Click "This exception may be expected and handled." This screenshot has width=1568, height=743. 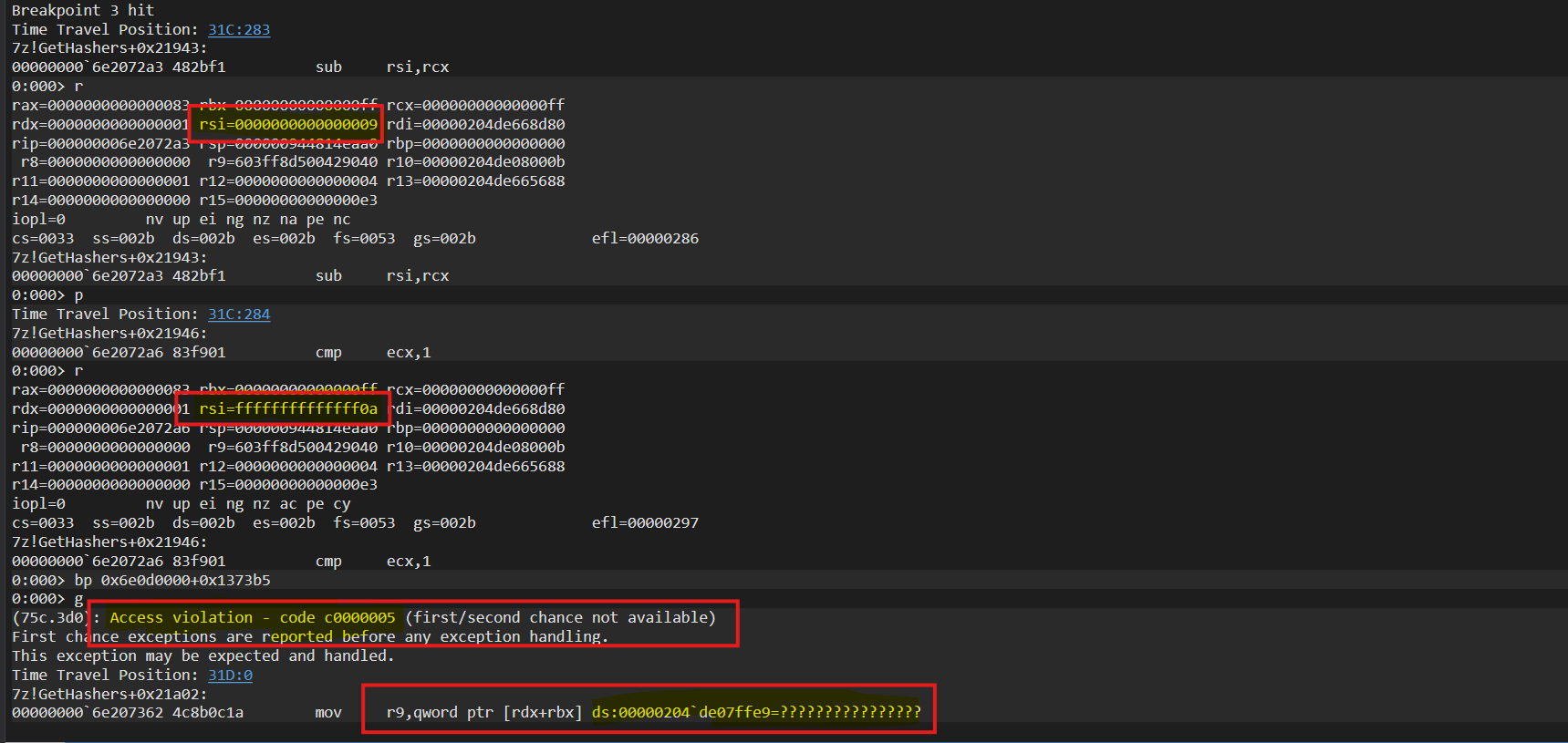click(202, 655)
